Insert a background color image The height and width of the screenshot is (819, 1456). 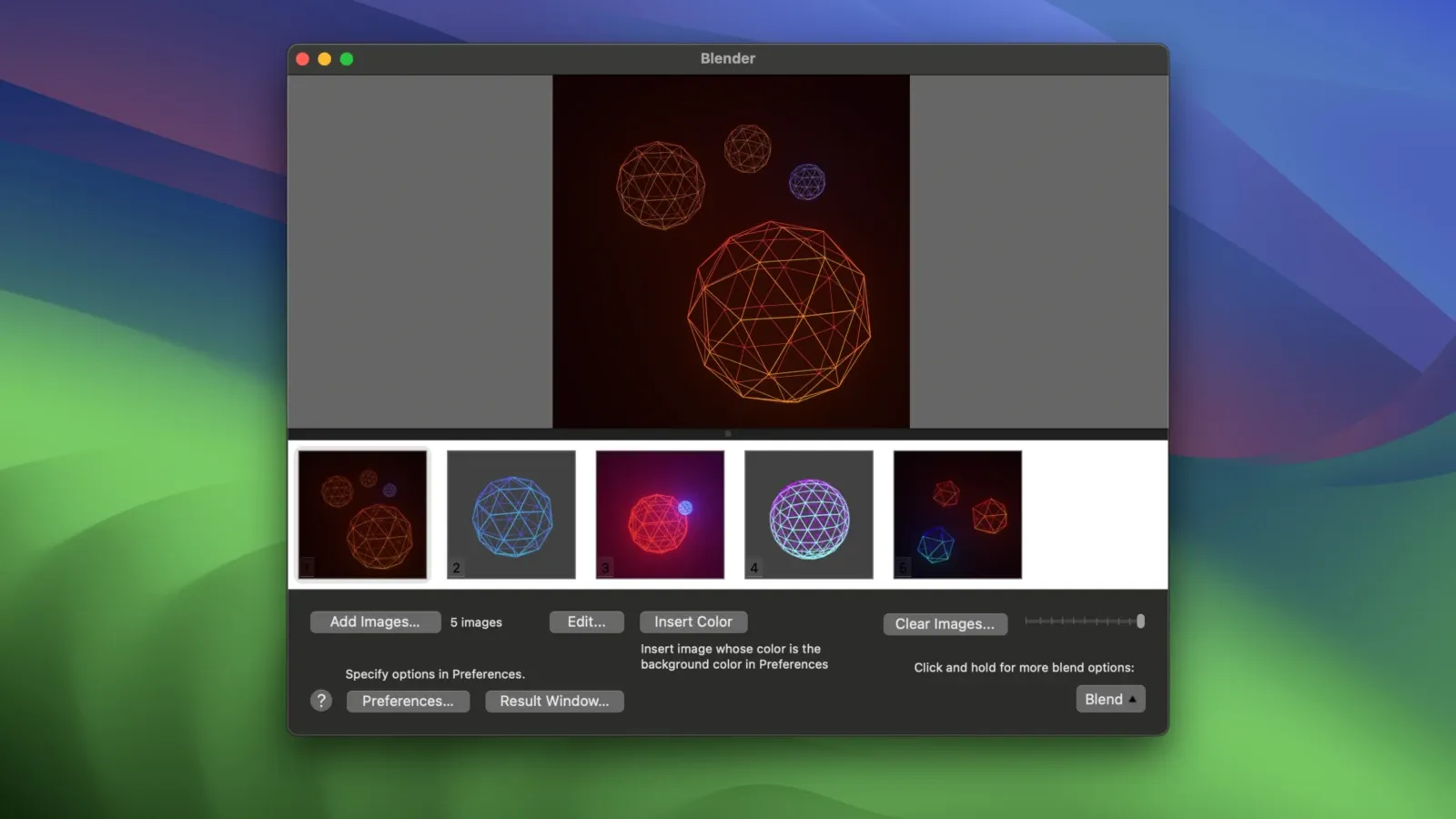tap(693, 622)
